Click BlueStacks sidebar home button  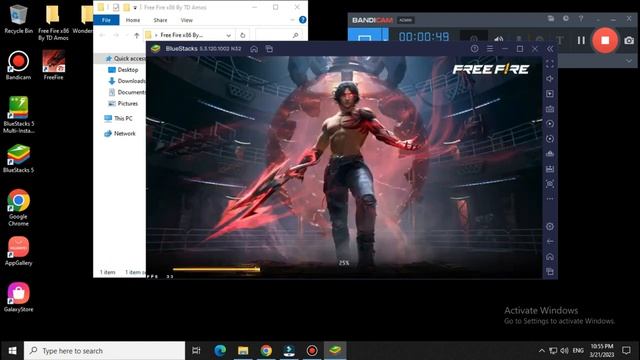(550, 257)
